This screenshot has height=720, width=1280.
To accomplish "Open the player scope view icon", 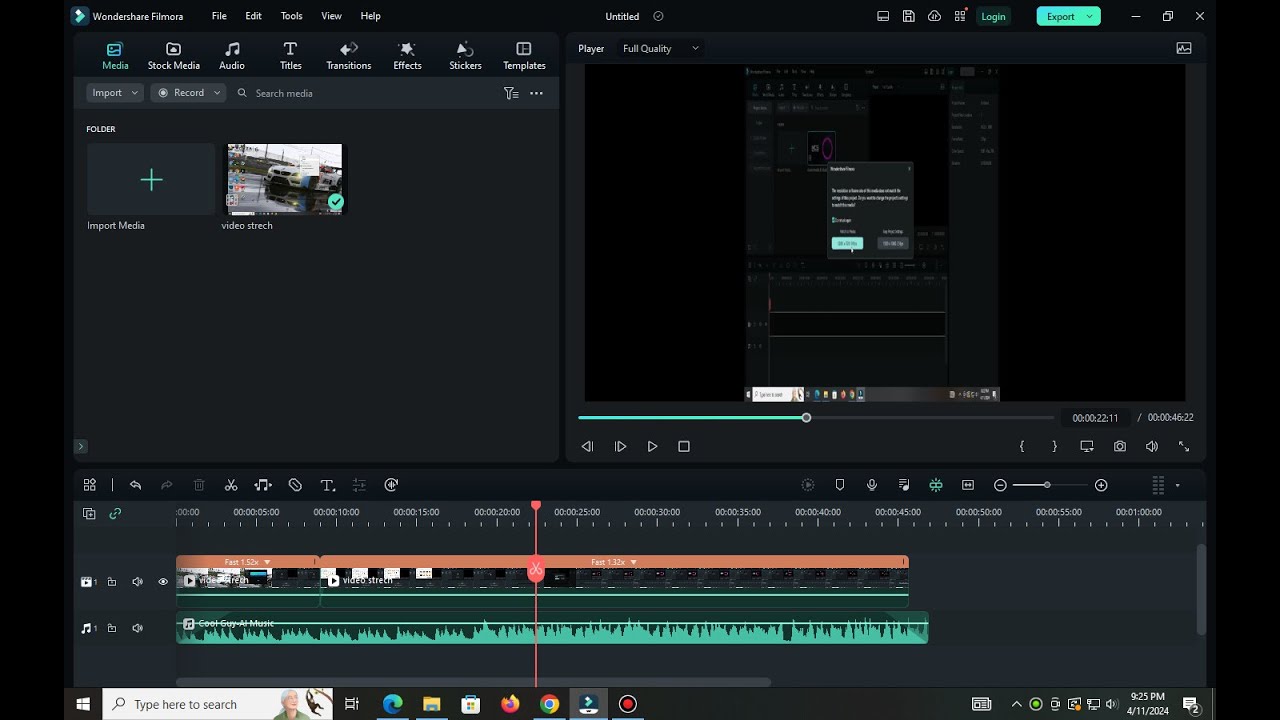I will (x=1184, y=48).
